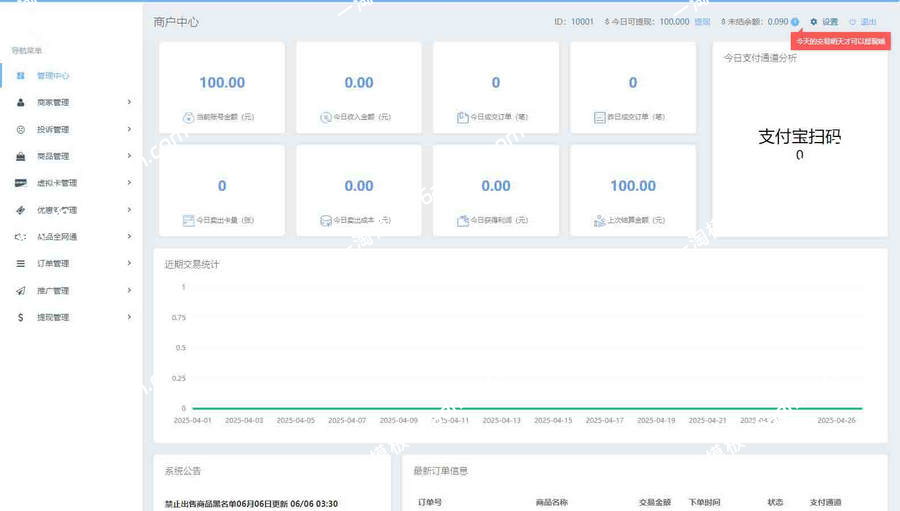Click the 订单管理 list icon
Viewport: 900px width, 511px height.
21,264
